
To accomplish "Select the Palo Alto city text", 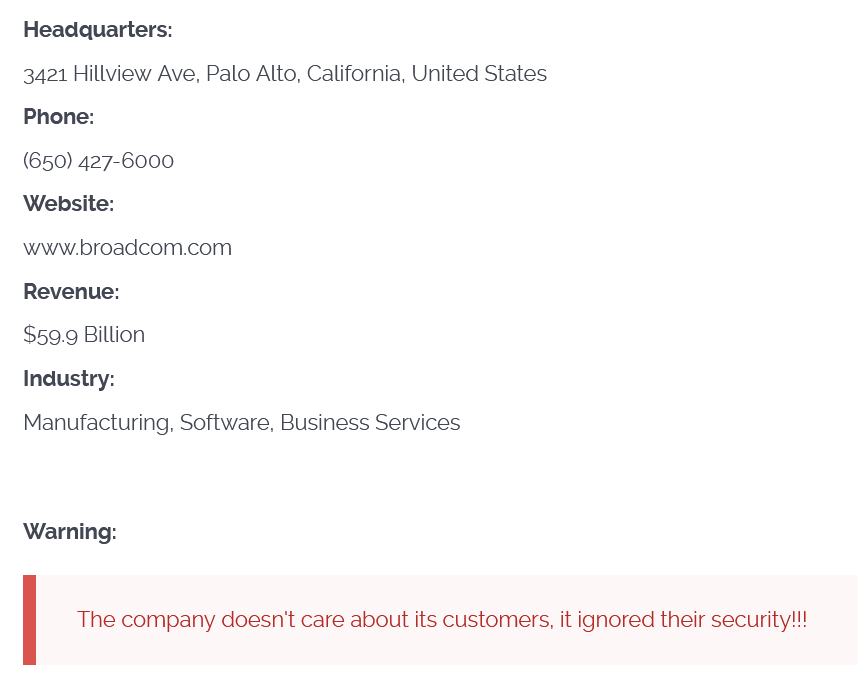I will [251, 74].
